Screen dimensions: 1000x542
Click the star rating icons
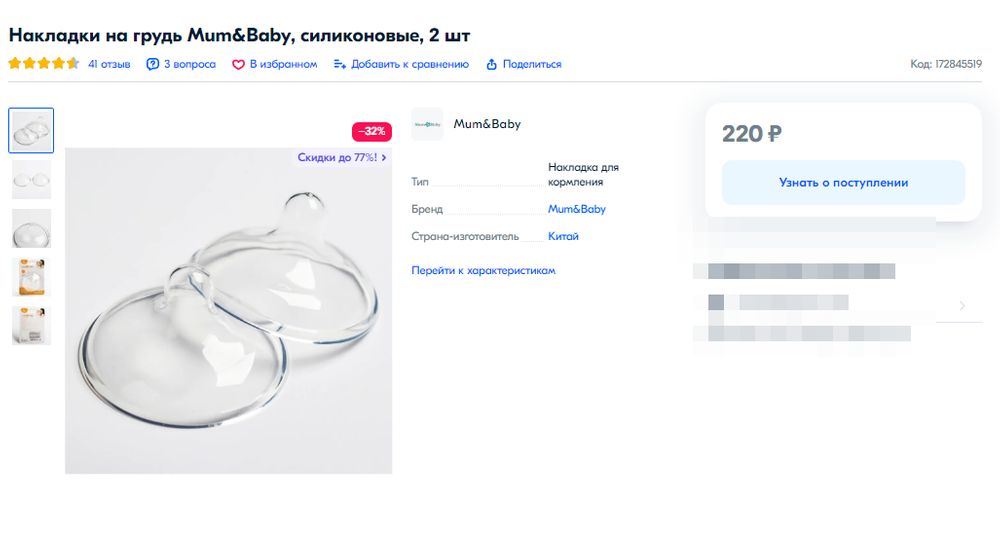pos(44,64)
